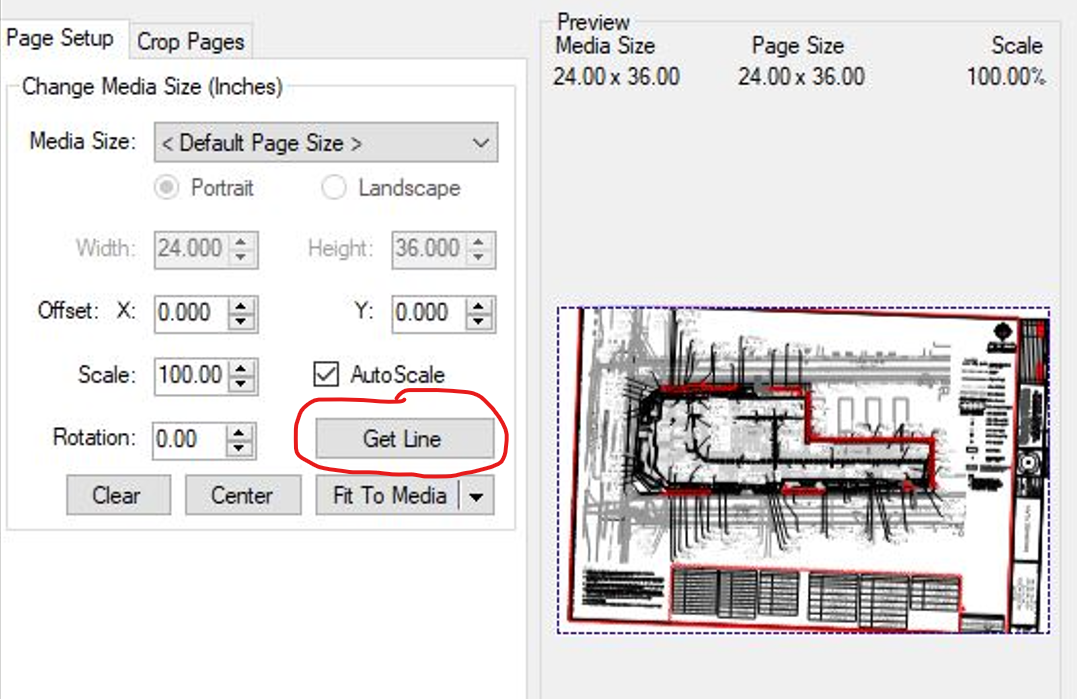Click the drawing preview thumbnail
1077x699 pixels.
(x=803, y=470)
